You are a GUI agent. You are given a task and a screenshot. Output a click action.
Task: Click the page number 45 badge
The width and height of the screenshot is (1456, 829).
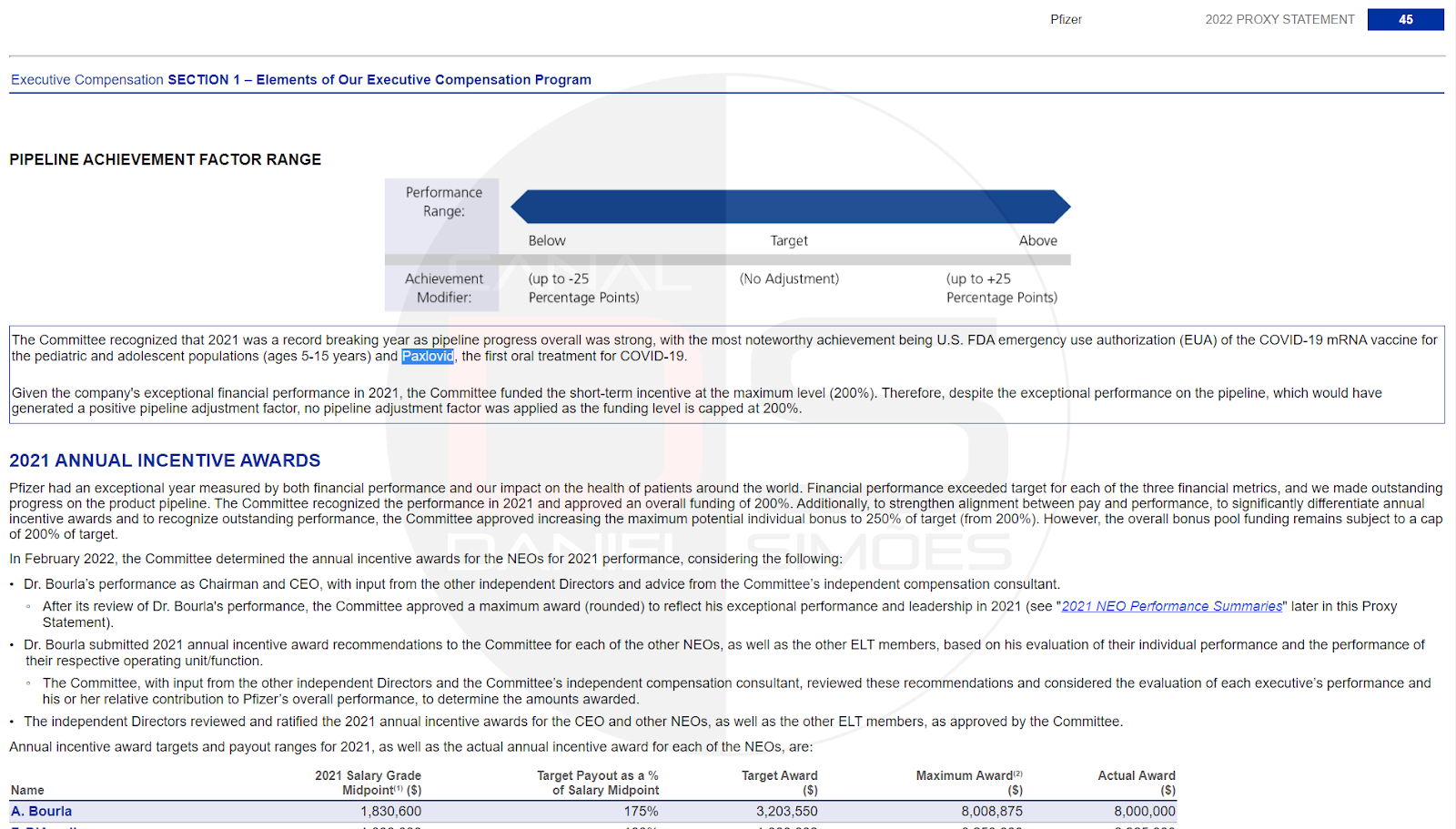tap(1405, 19)
